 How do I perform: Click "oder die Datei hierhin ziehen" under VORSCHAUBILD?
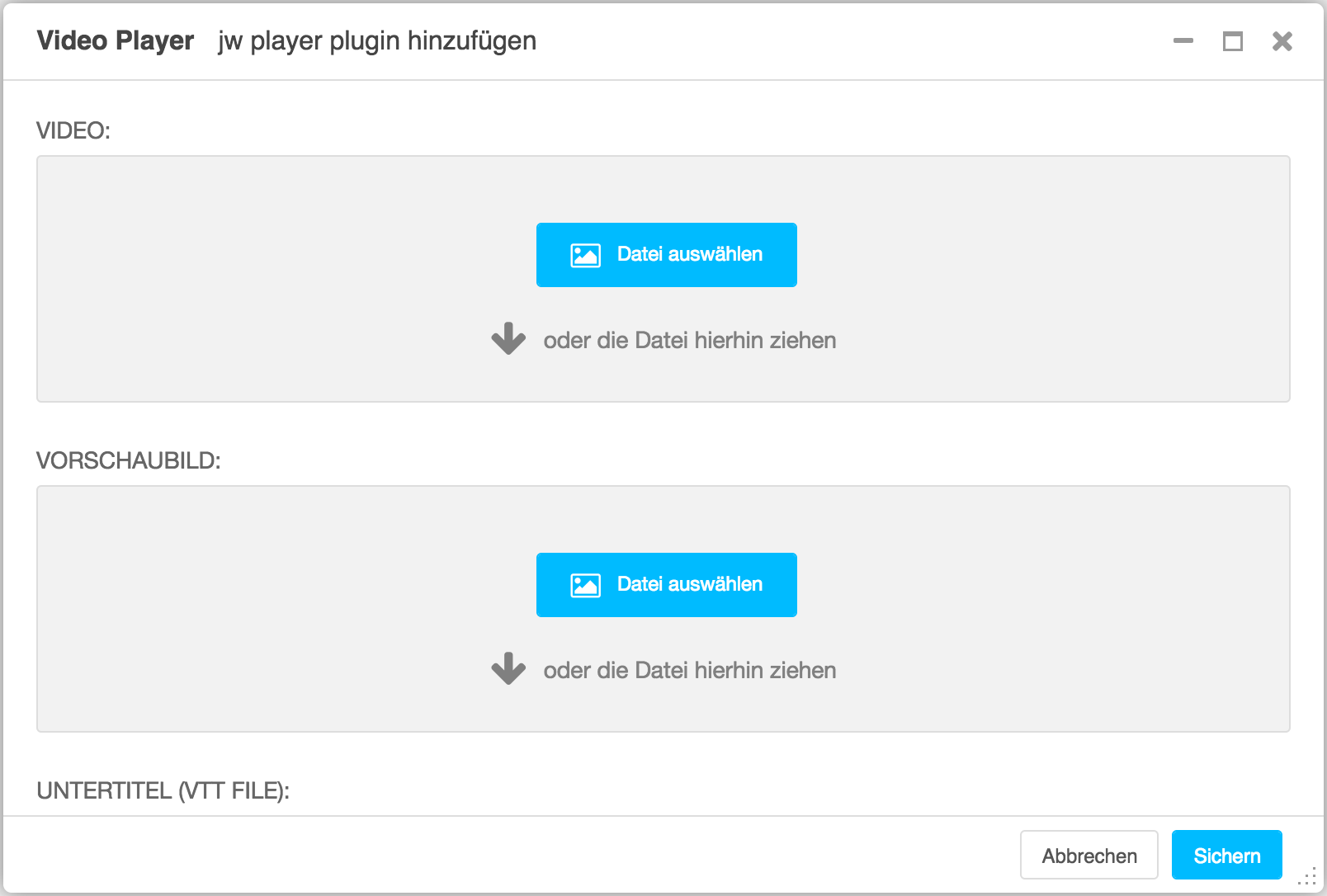pos(689,671)
